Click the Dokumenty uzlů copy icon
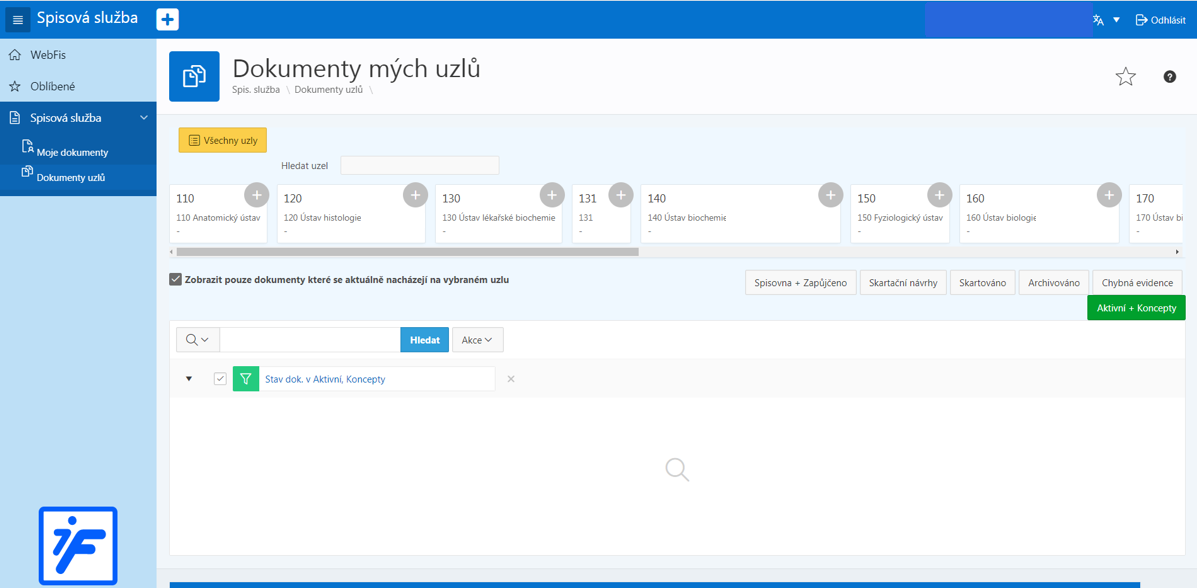Viewport: 1197px width, 588px height. tap(27, 171)
